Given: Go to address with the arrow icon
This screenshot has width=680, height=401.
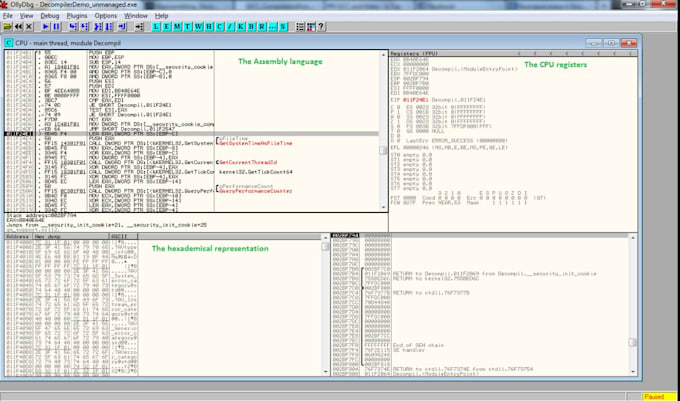Looking at the screenshot, I should point(139,27).
